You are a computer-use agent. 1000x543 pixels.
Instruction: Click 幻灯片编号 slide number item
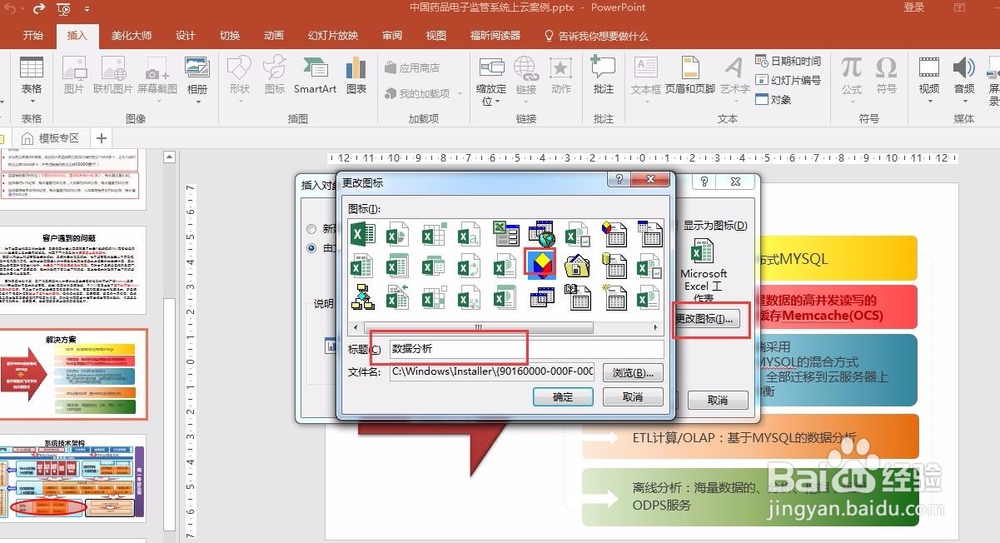point(788,80)
